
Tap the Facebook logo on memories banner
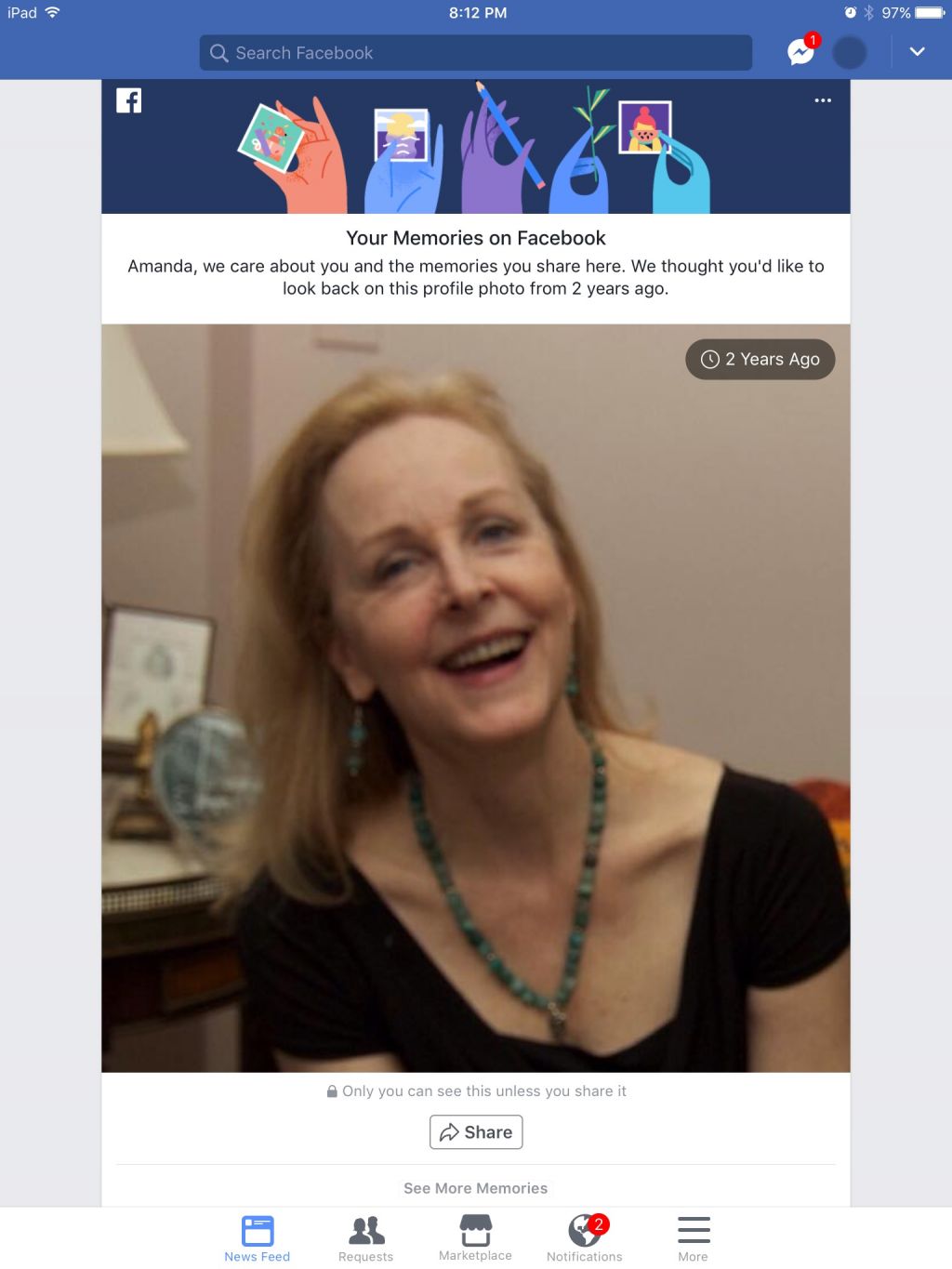click(x=129, y=100)
